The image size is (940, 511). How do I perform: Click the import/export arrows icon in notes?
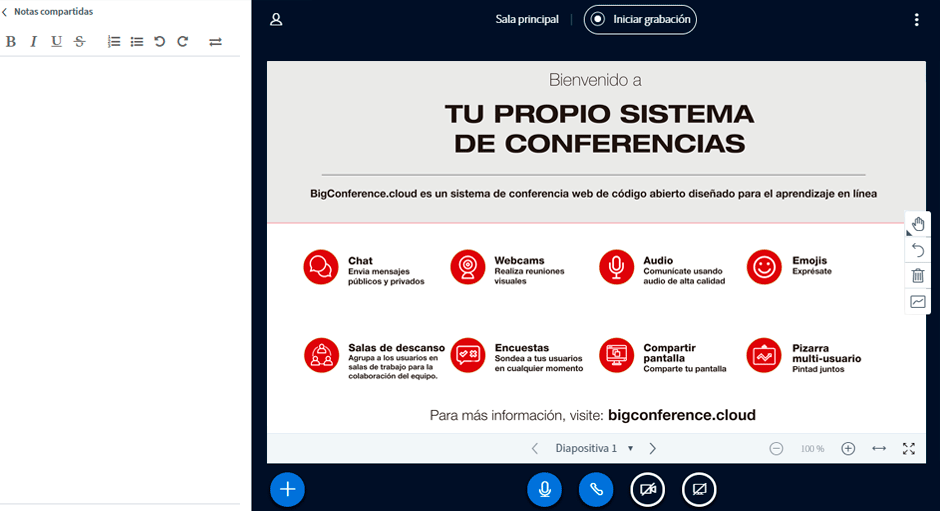coord(215,42)
